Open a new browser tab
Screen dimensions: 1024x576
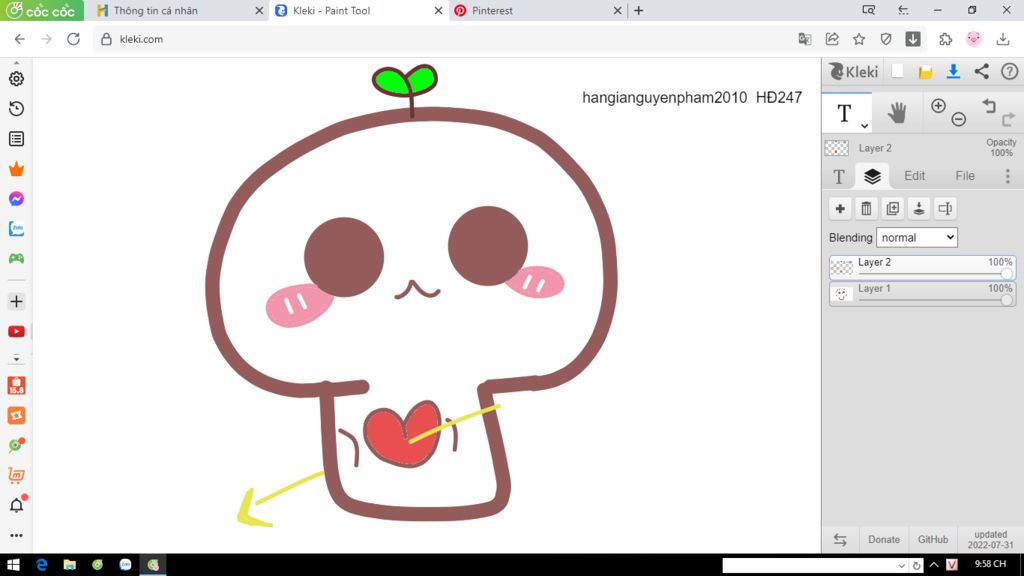pyautogui.click(x=639, y=10)
